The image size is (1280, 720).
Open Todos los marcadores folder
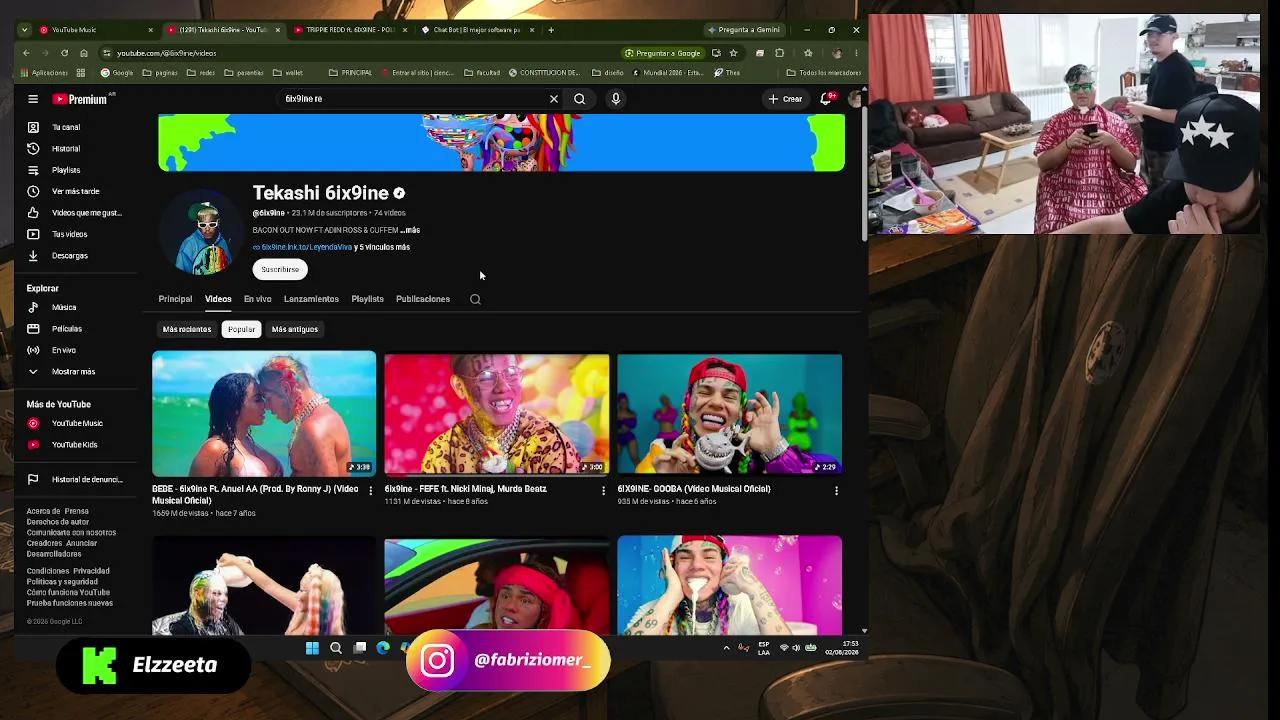tap(823, 73)
